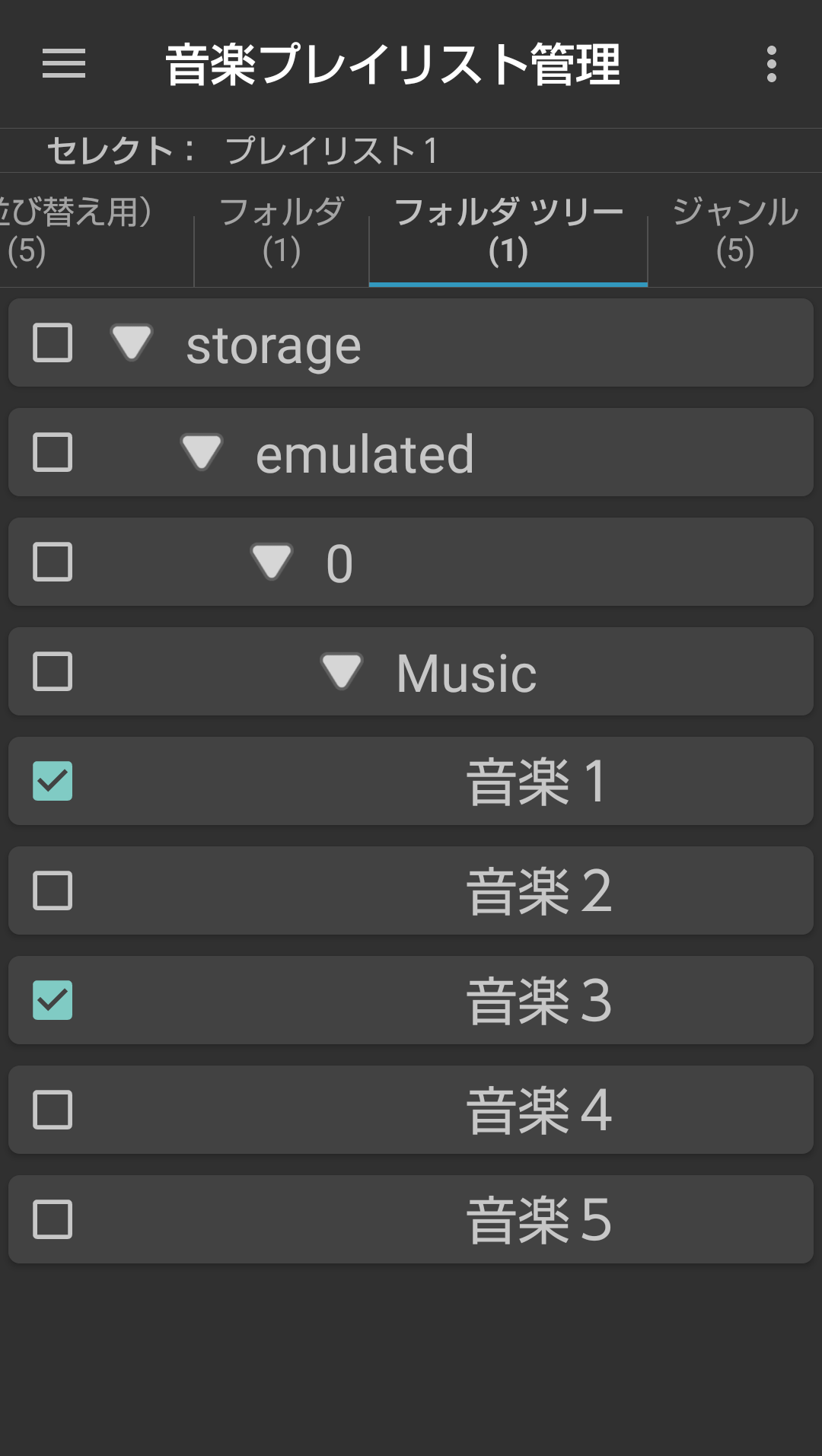Viewport: 822px width, 1456px height.
Task: Check the Music folder checkbox
Action: pyautogui.click(x=53, y=671)
